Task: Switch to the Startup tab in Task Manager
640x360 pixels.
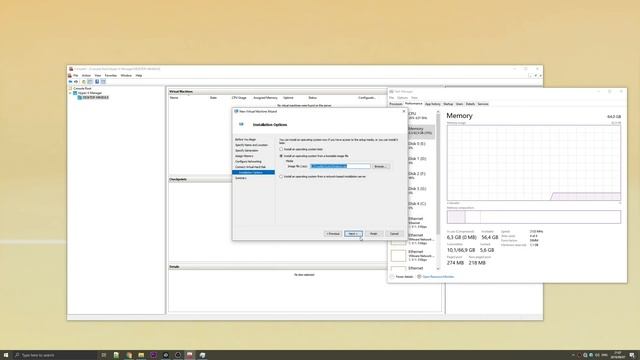Action: (448, 104)
